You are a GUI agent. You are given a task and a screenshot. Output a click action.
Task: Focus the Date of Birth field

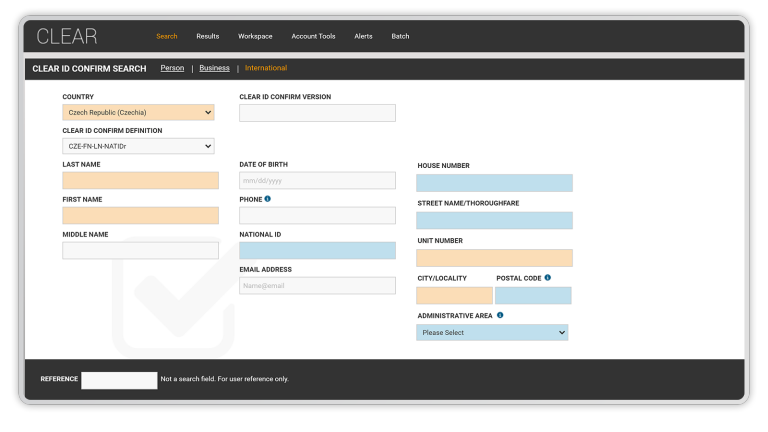pyautogui.click(x=317, y=181)
